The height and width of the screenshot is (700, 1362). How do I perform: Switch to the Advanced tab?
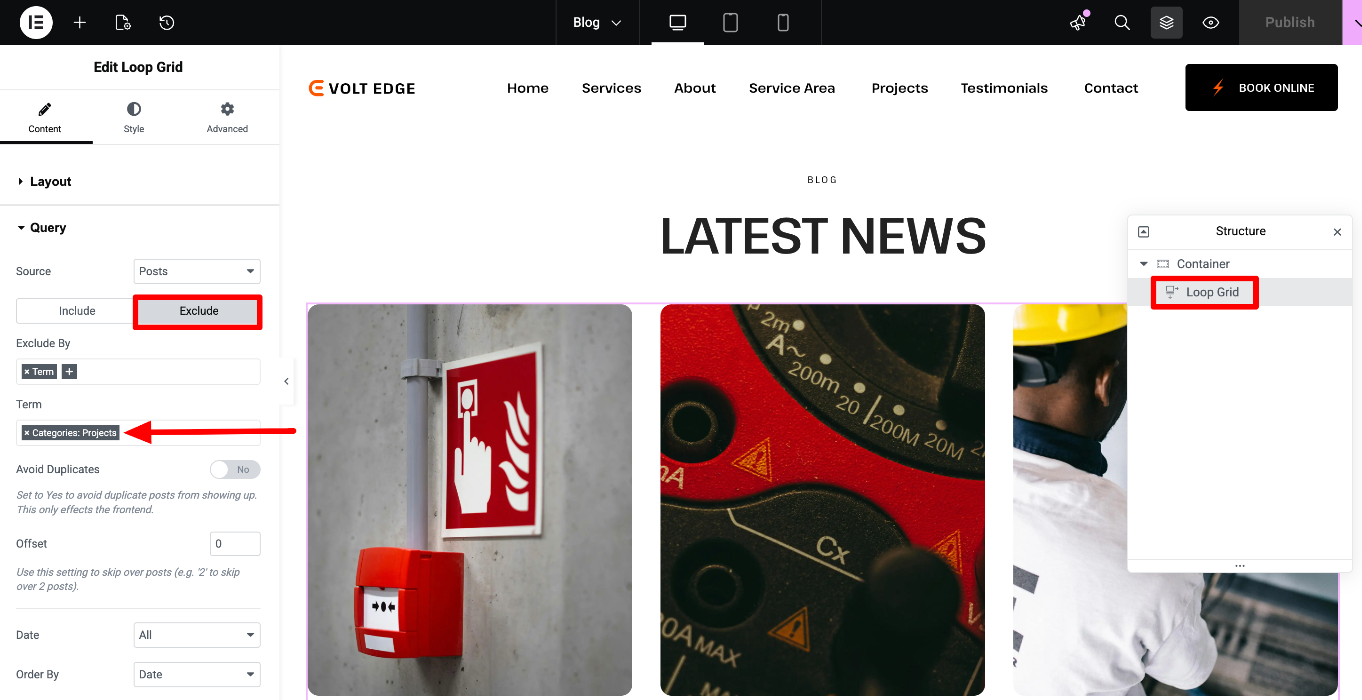pyautogui.click(x=227, y=117)
